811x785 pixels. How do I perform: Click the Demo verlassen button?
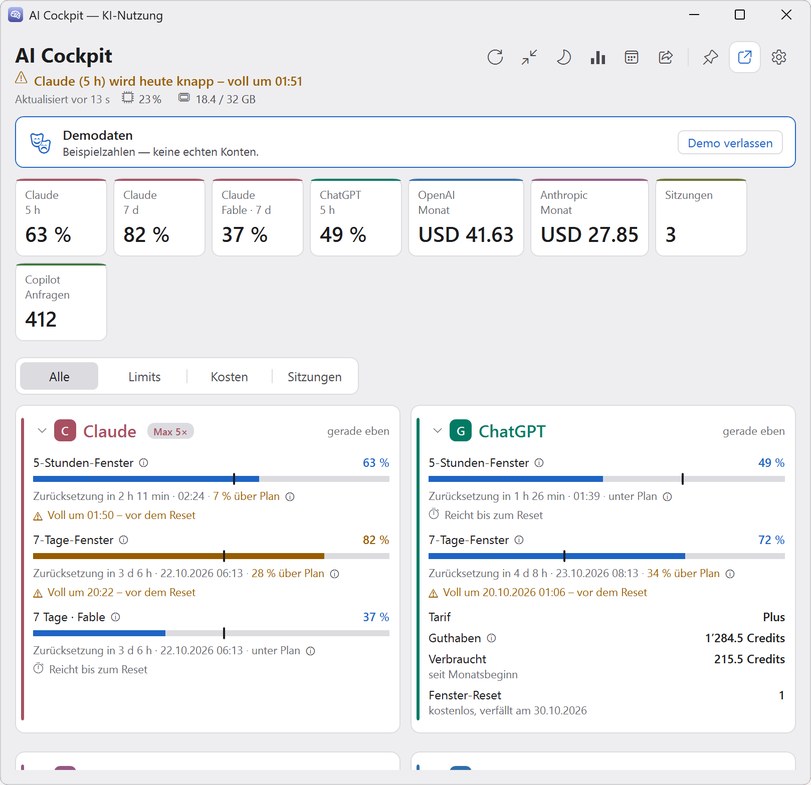[730, 143]
